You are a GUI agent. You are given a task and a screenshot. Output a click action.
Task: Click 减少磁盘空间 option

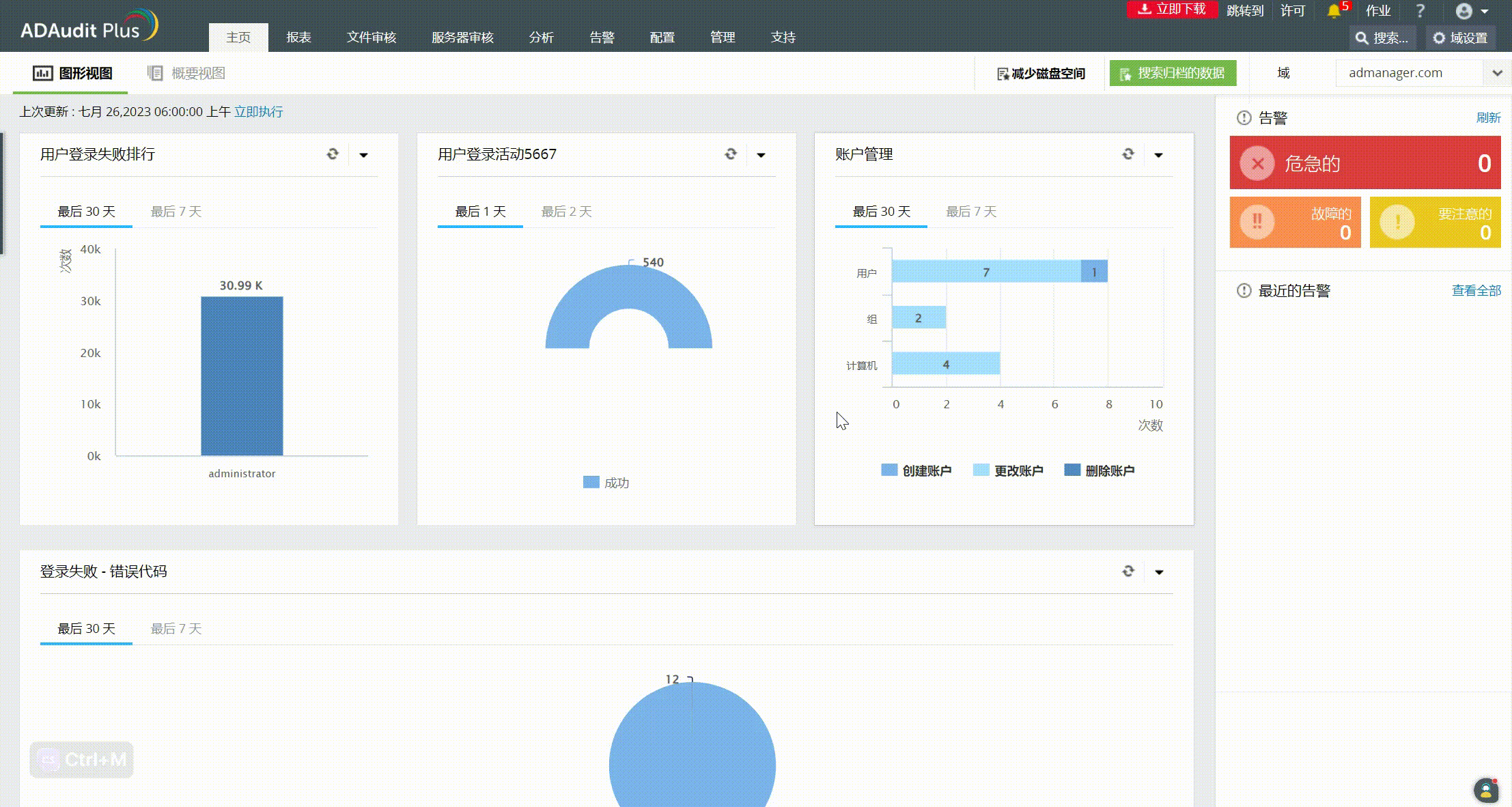pos(1041,74)
